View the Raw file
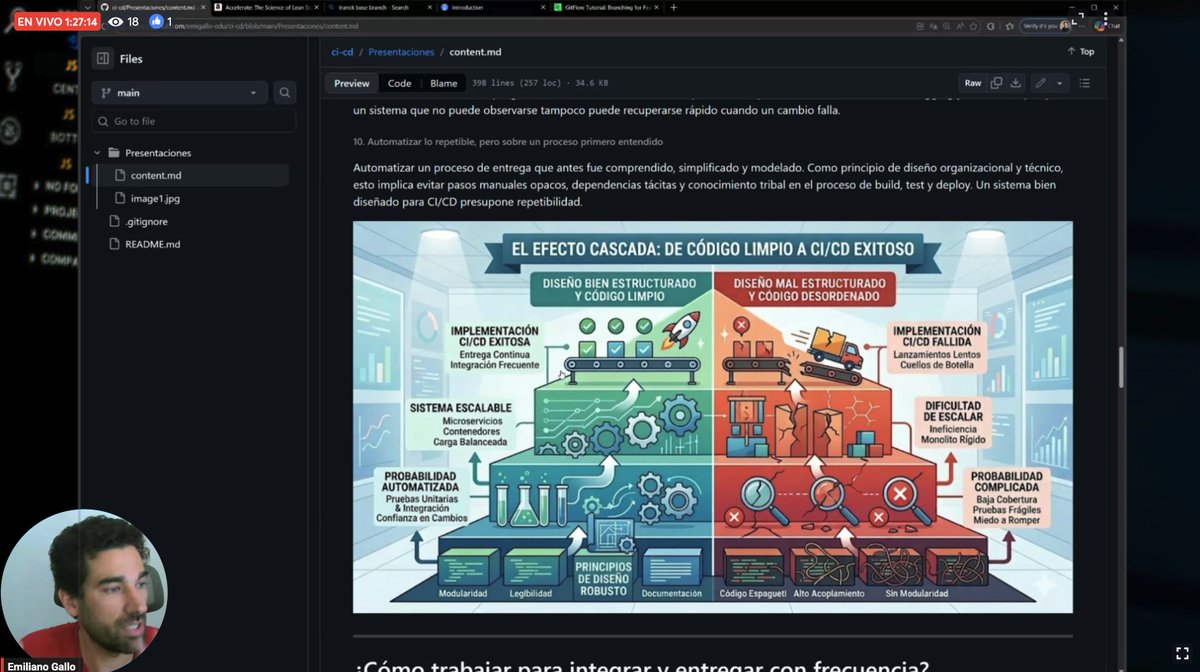 972,83
